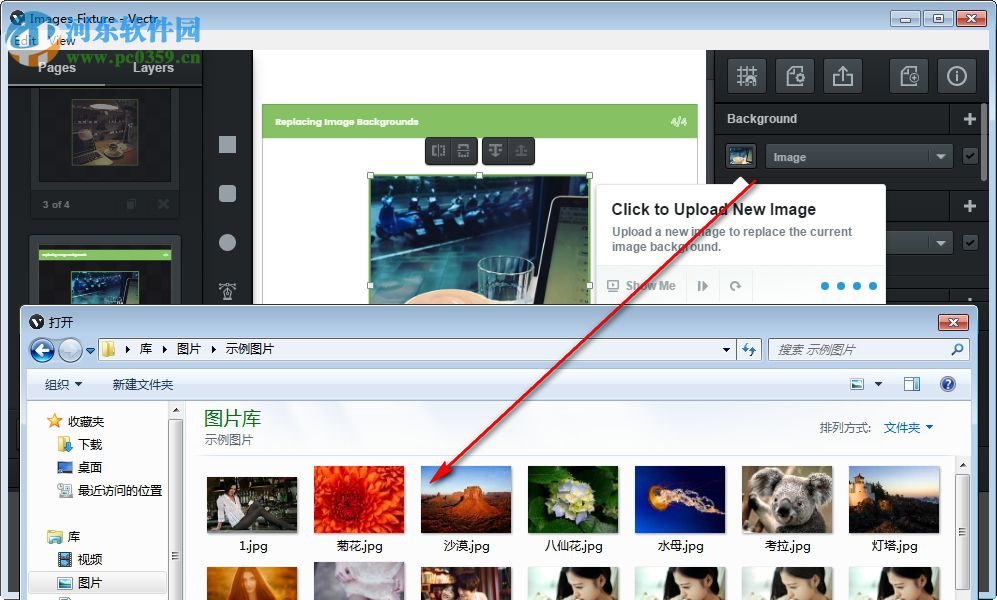Select the ellipse shape tool
The width and height of the screenshot is (997, 600).
(x=227, y=242)
